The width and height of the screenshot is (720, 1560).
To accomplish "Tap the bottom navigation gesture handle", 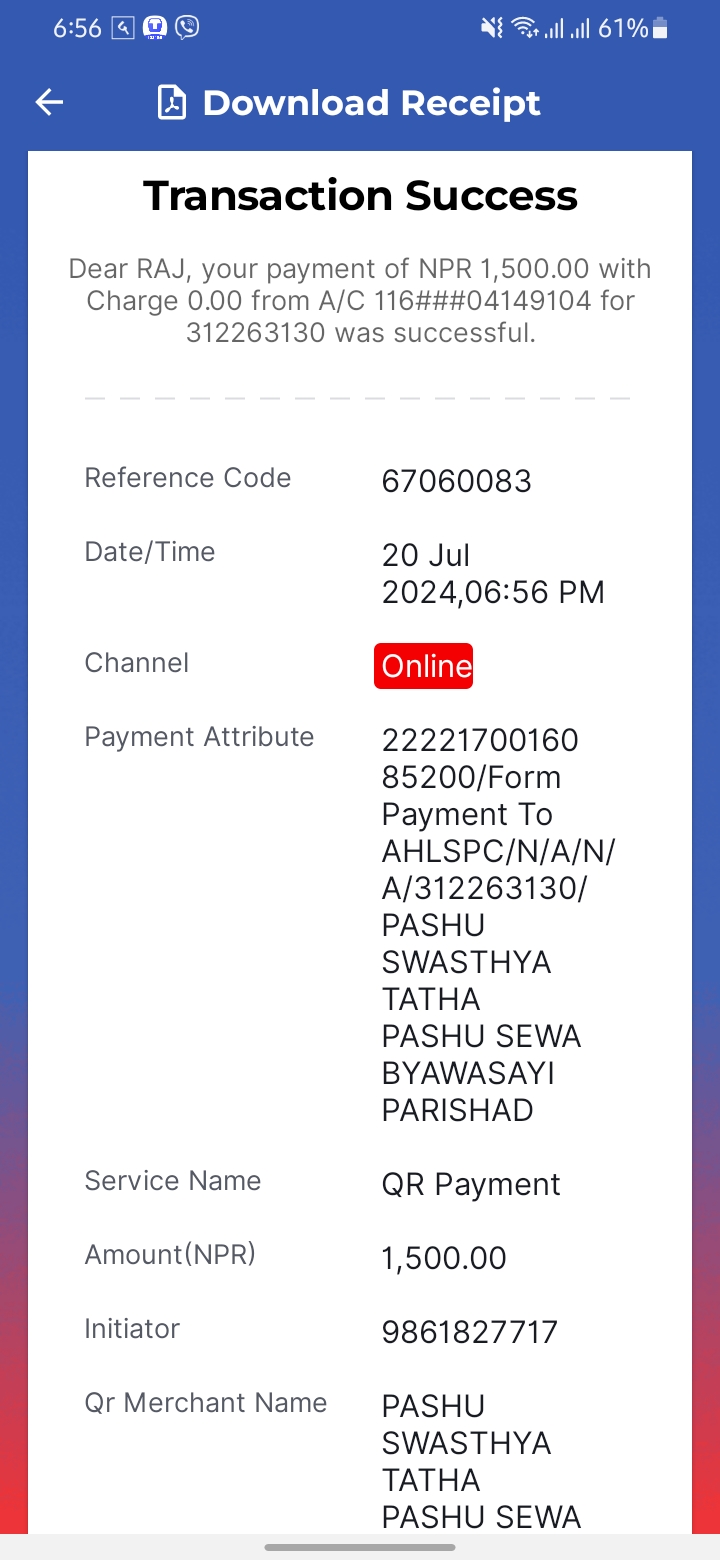I will pos(360,1547).
